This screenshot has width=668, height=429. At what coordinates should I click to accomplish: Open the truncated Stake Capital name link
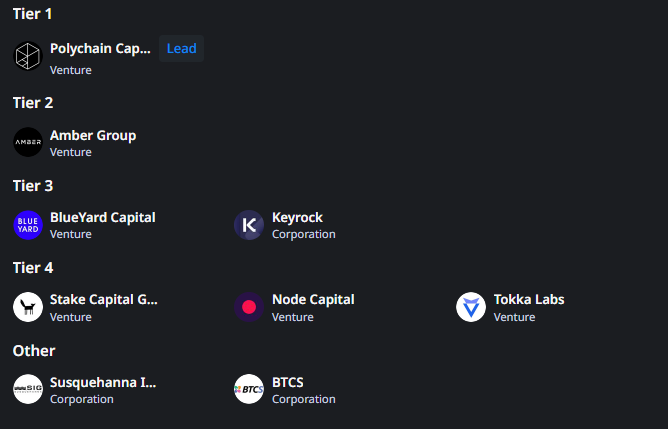click(x=104, y=299)
